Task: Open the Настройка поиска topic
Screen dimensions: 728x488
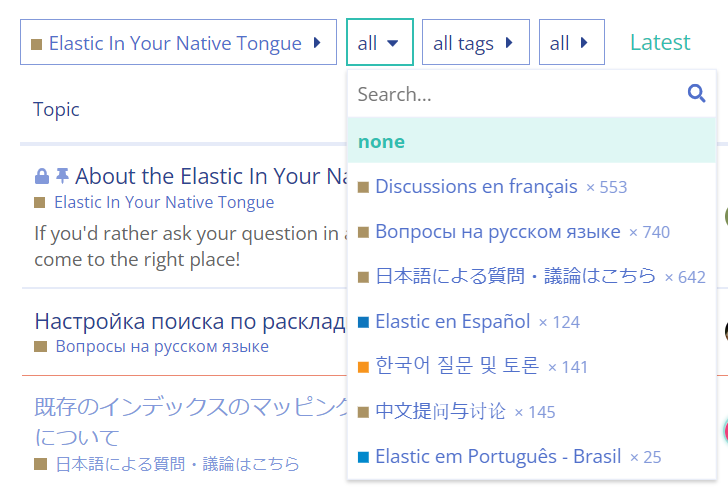Action: pos(190,321)
